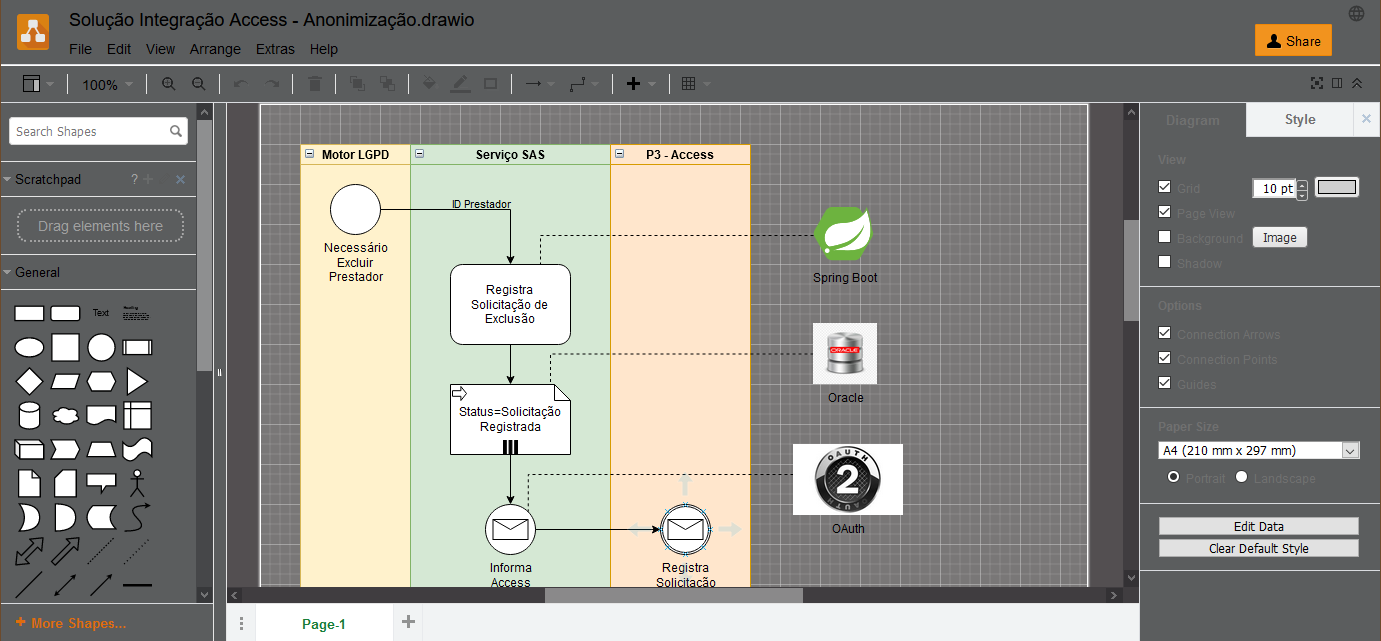Click the Search Shapes input field
This screenshot has width=1381, height=641.
pyautogui.click(x=90, y=131)
